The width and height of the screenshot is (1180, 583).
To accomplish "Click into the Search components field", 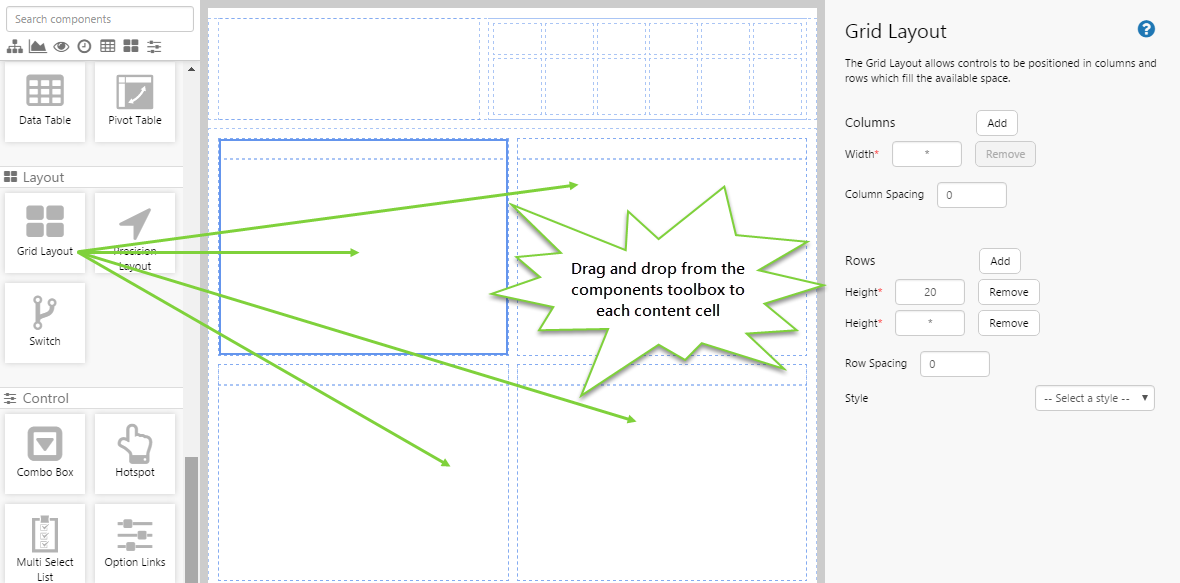I will 100,18.
